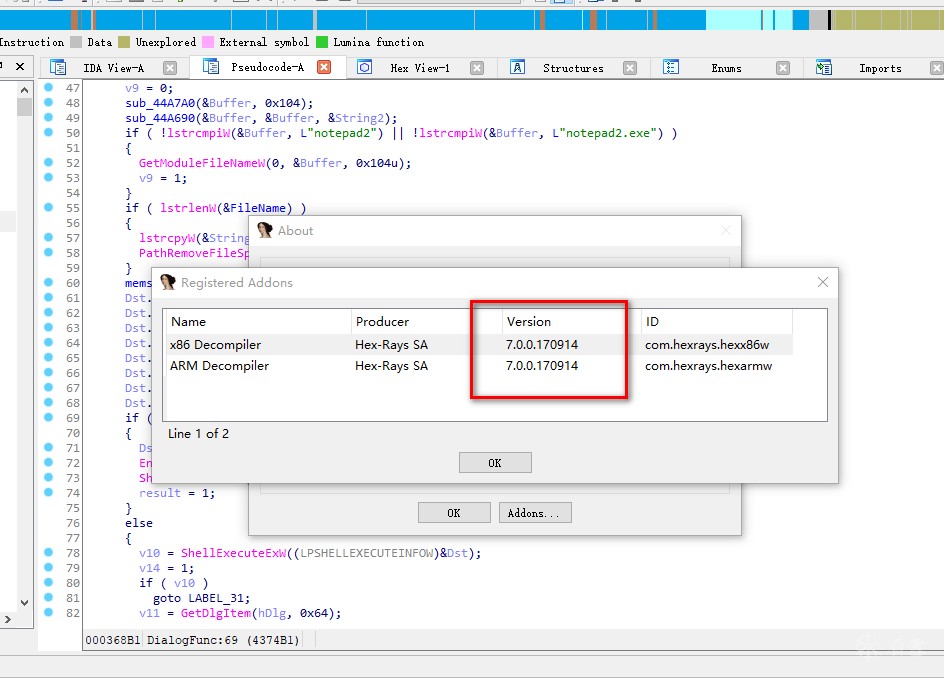This screenshot has width=944, height=678.
Task: Click the Imports tab icon
Action: [x=824, y=67]
